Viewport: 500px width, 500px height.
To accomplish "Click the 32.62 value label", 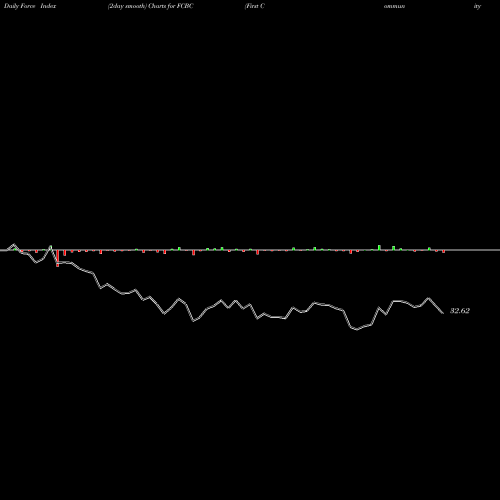I will (460, 311).
